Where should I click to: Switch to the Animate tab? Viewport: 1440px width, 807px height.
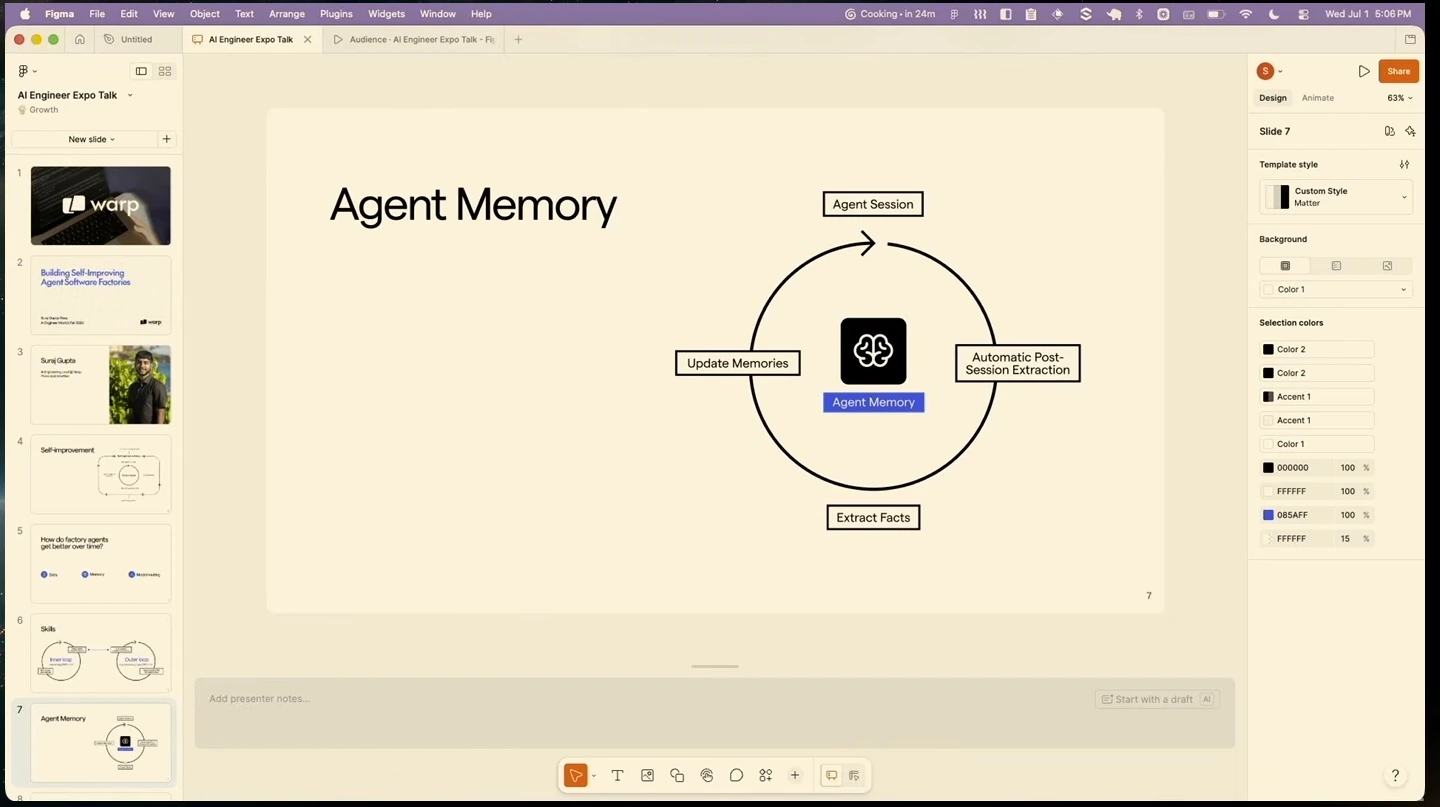1318,98
